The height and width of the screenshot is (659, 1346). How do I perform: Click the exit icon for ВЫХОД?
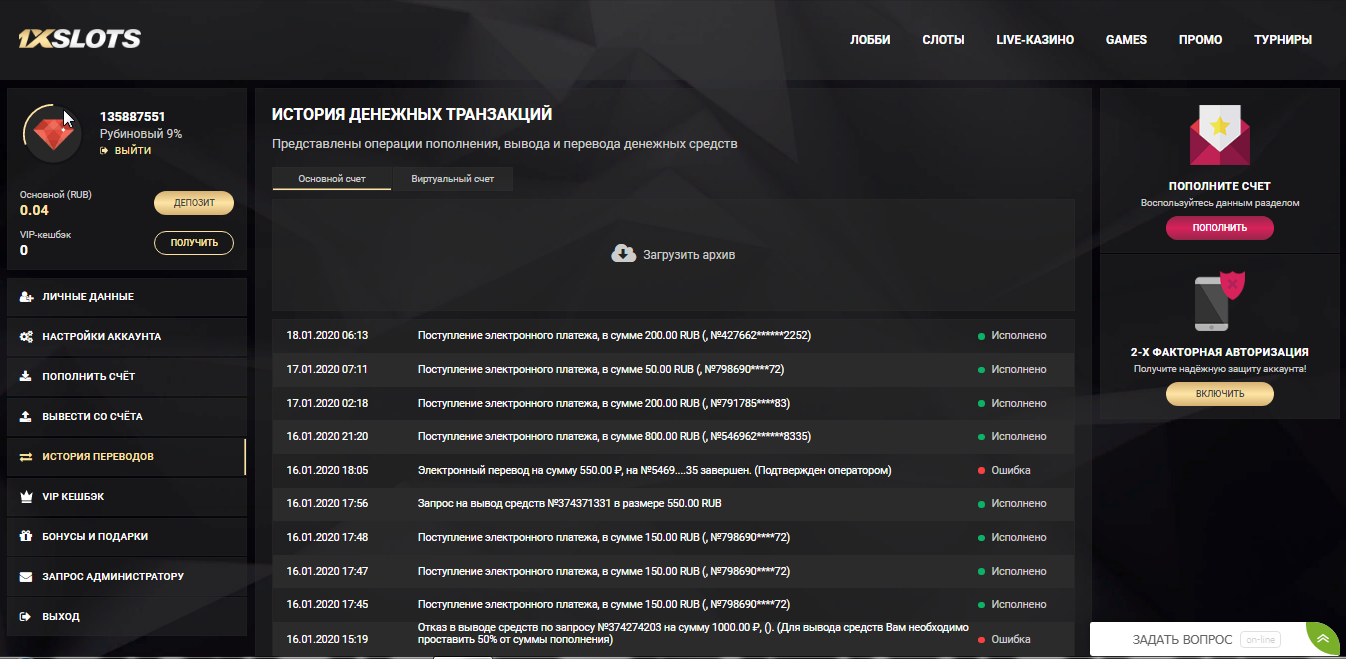(26, 617)
